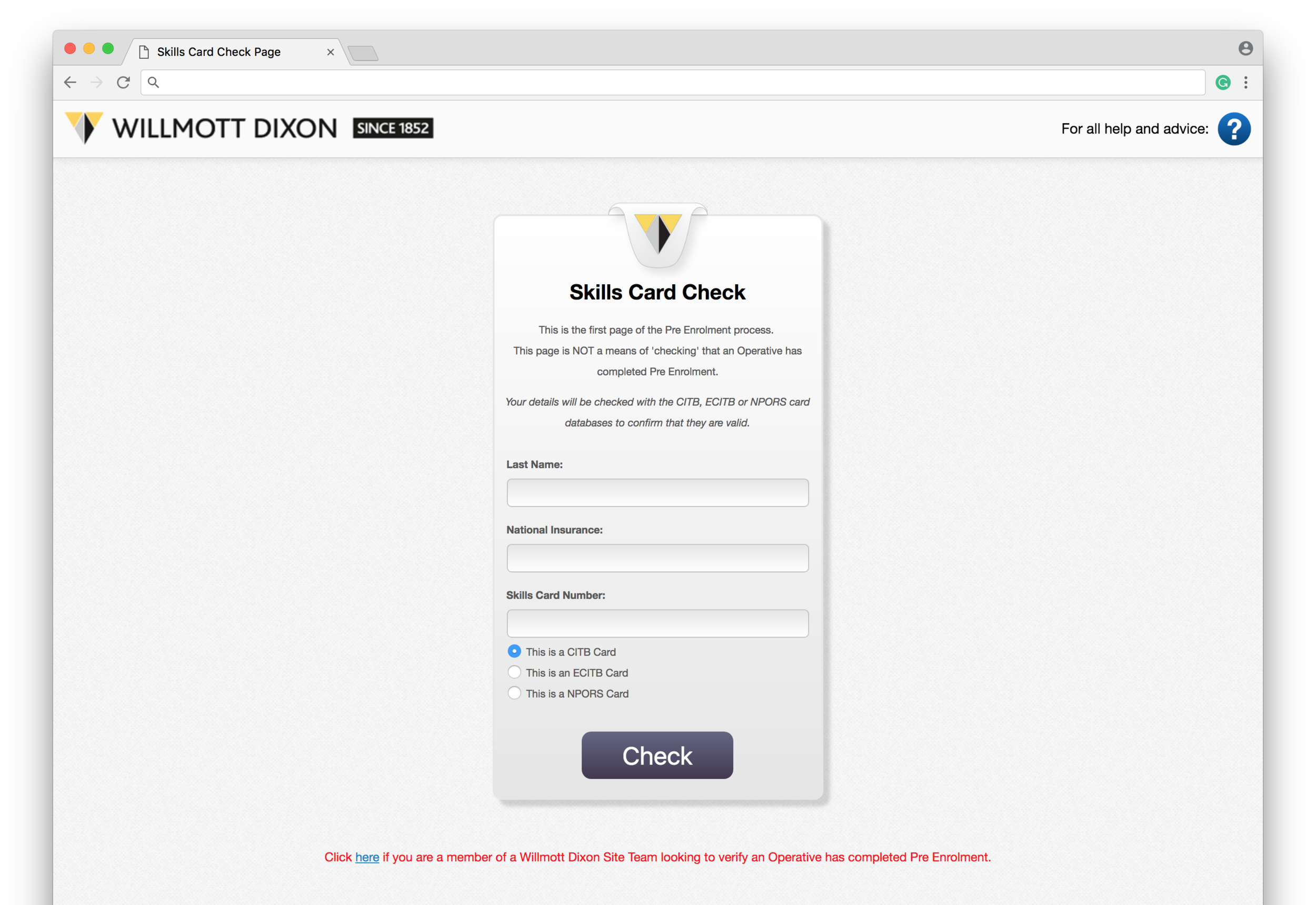
Task: Reload the page with refresh icon
Action: coord(123,83)
